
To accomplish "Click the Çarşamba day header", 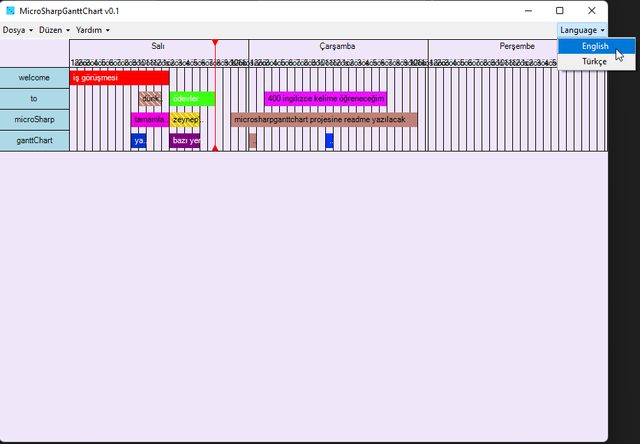I will 337,47.
